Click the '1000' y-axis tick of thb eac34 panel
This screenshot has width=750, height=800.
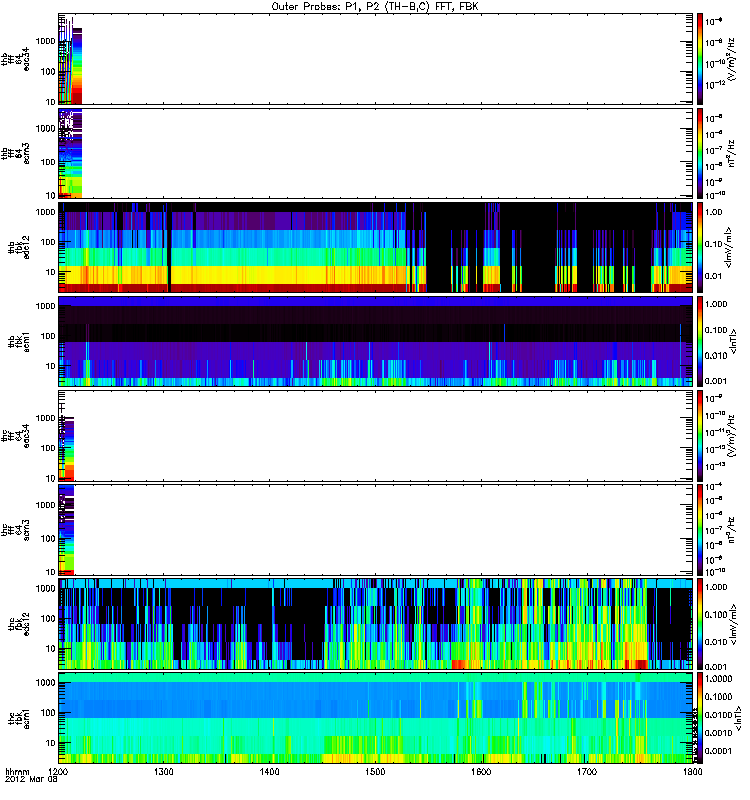pyautogui.click(x=45, y=41)
